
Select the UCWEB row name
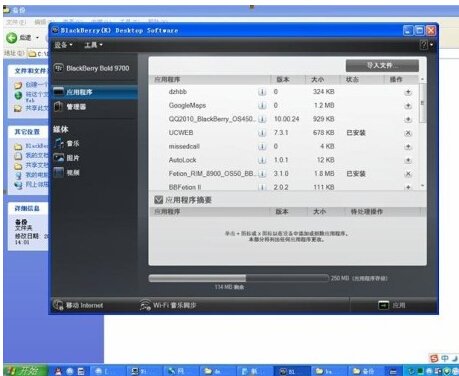tap(181, 133)
